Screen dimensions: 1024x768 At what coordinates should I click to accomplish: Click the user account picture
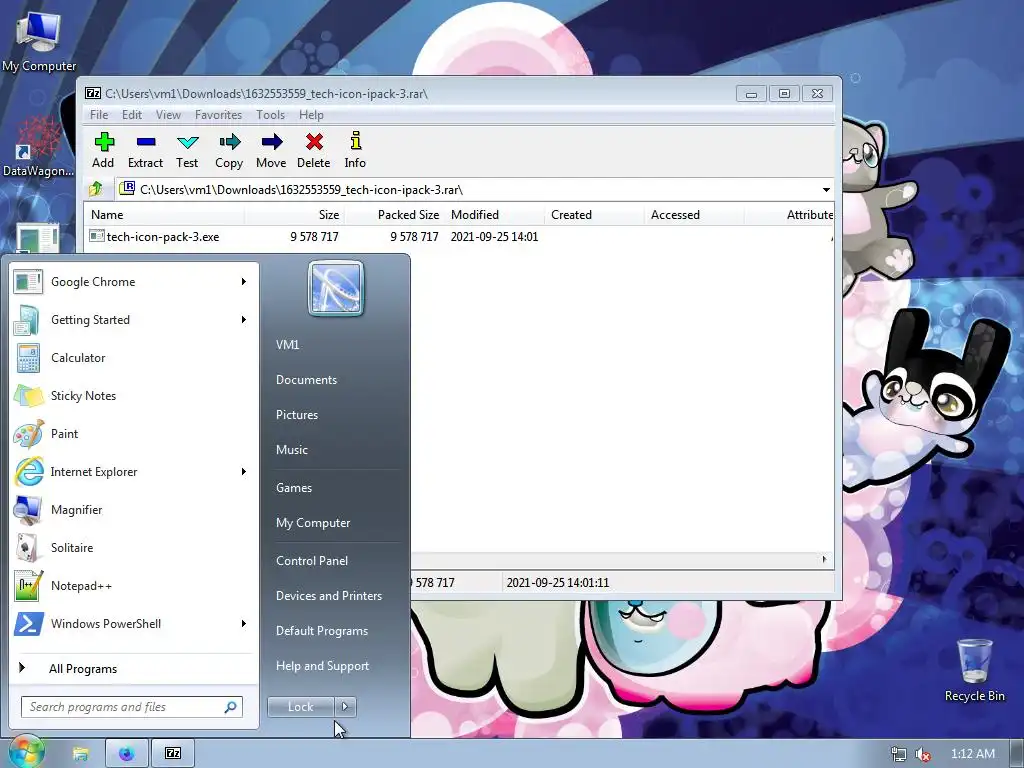336,288
